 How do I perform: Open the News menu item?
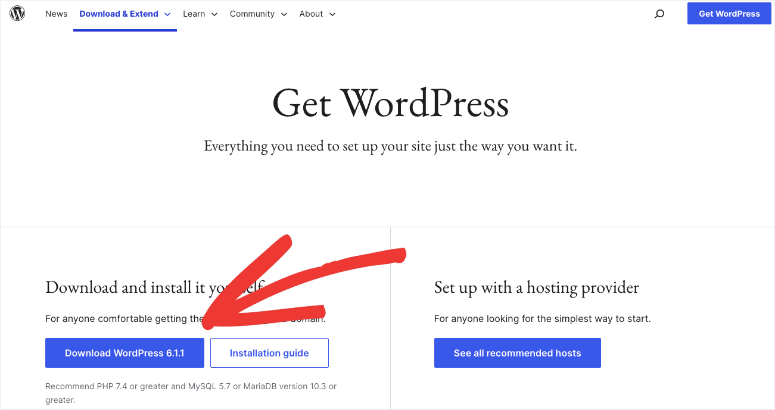pos(56,14)
